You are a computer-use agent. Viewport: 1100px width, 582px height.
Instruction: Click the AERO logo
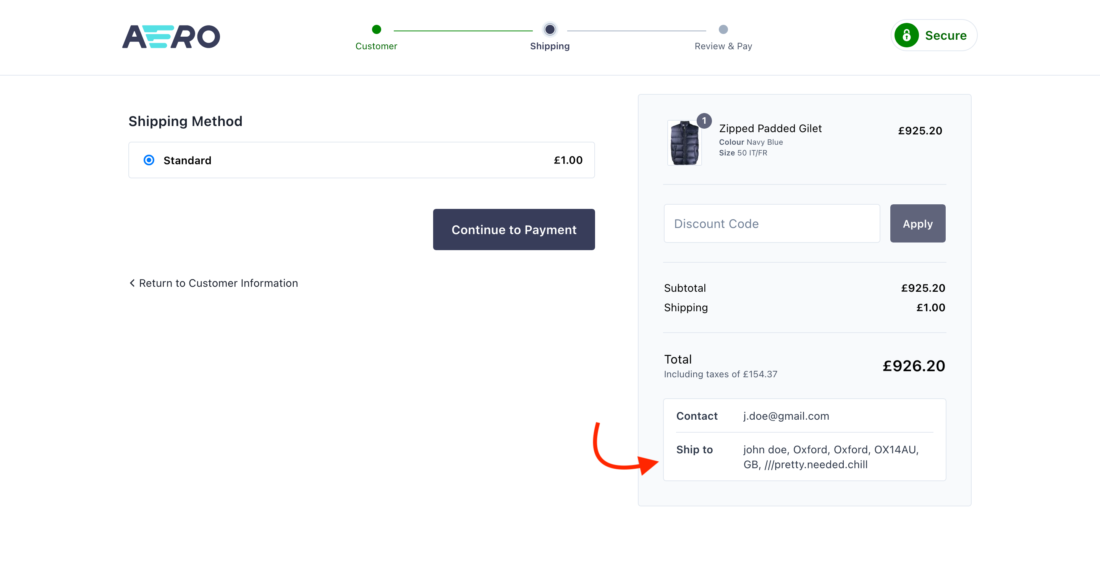point(171,36)
